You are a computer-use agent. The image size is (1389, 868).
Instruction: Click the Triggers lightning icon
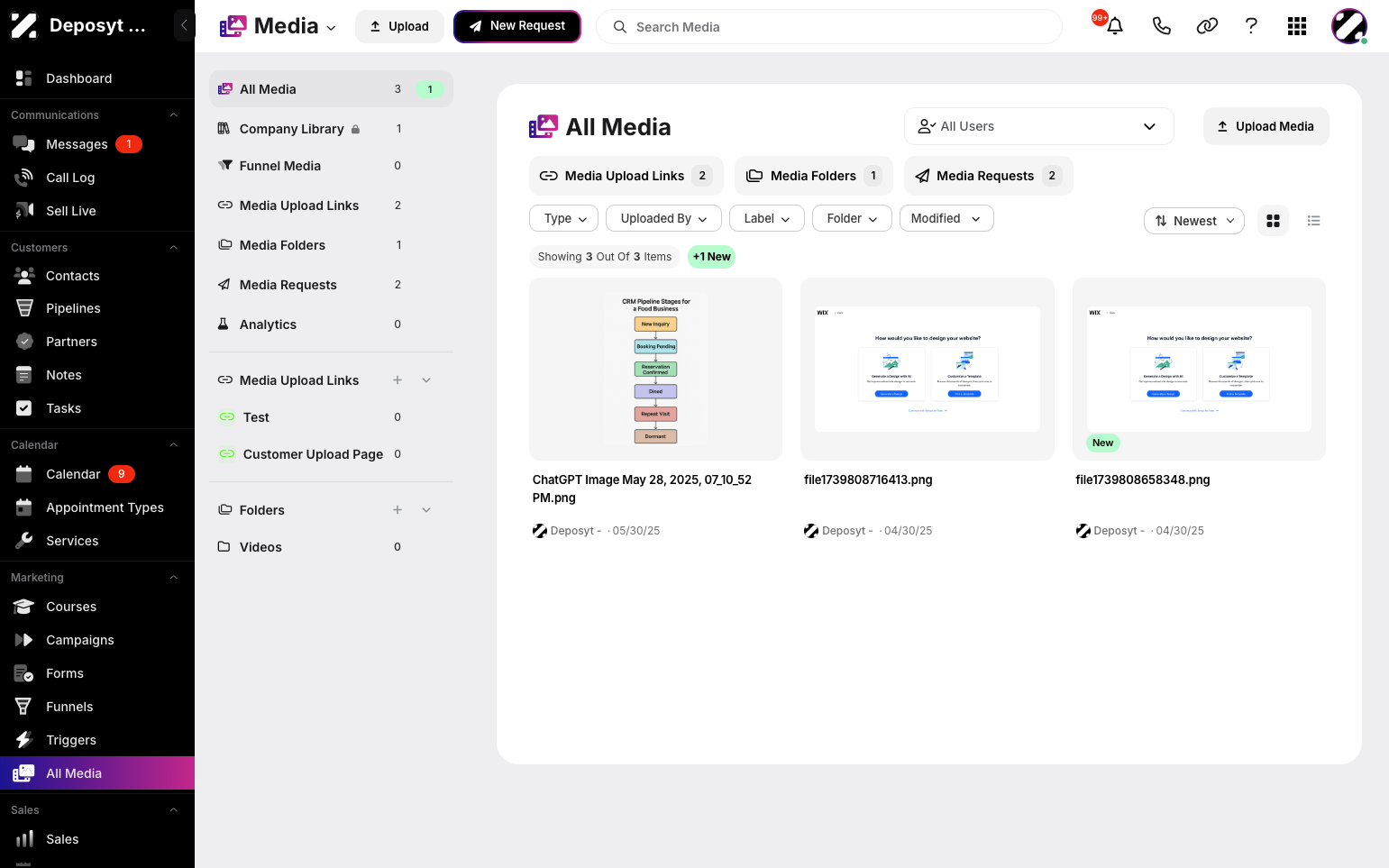(x=24, y=740)
